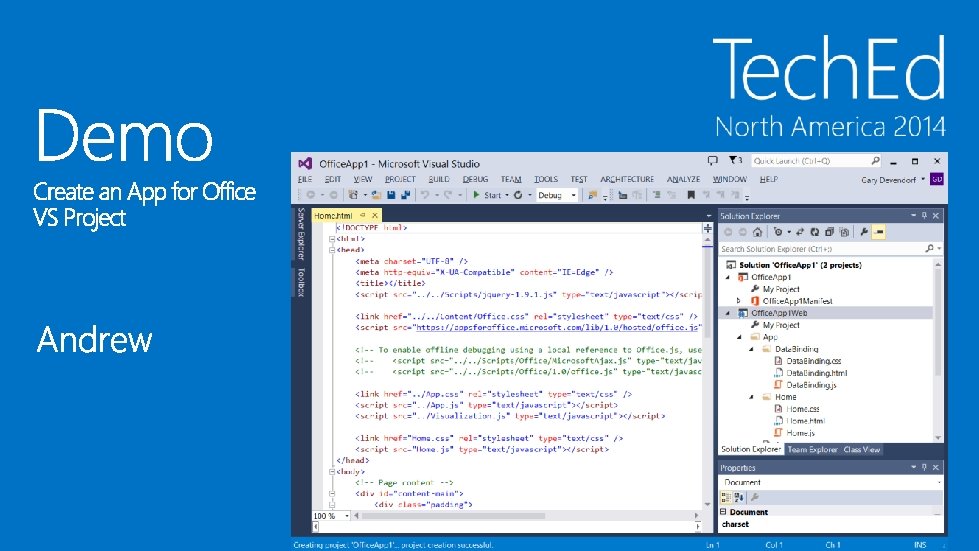This screenshot has width=979, height=551.
Task: Click the Refresh browser icon beside Start
Action: [x=518, y=195]
